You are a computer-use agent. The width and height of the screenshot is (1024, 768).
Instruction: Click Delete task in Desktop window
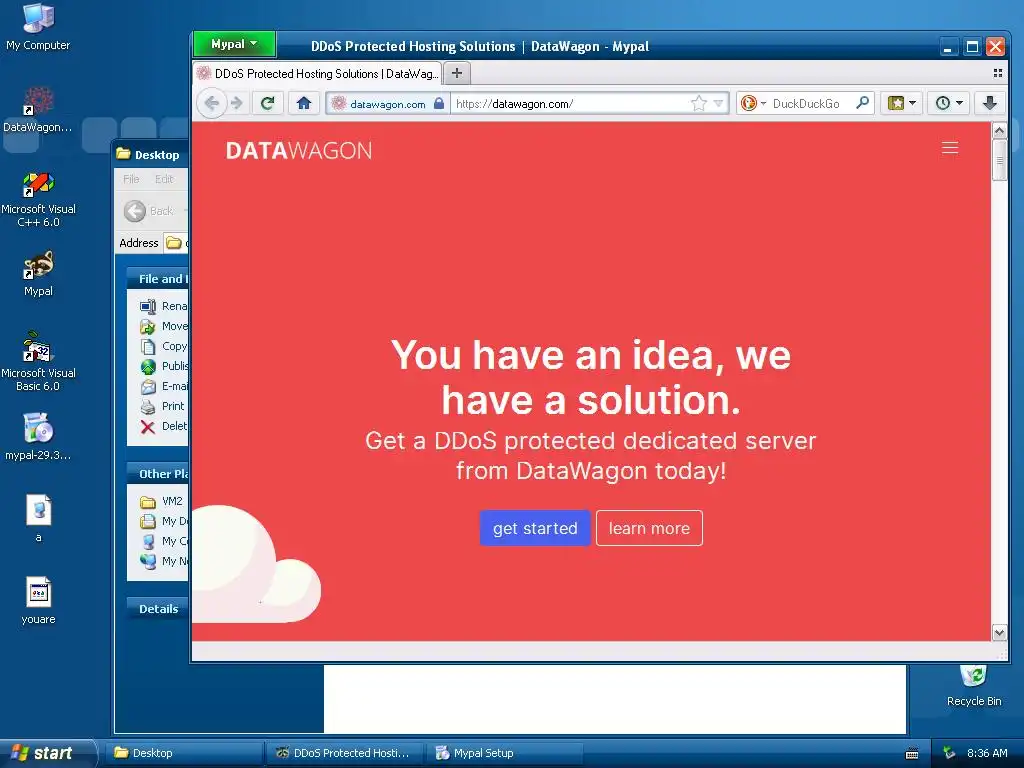tap(164, 426)
